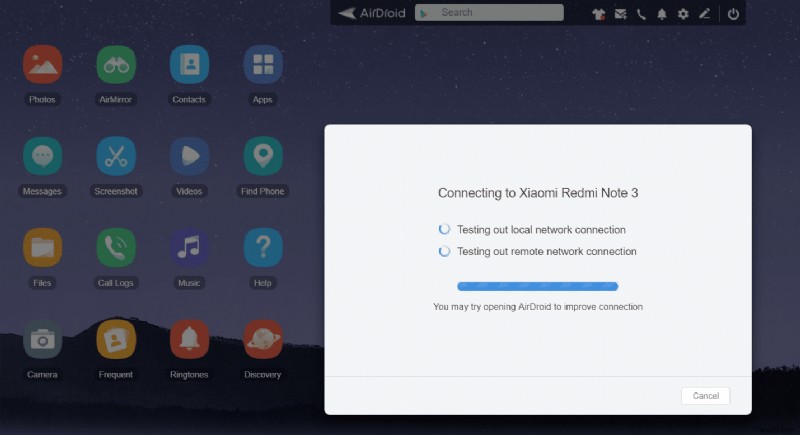Click the remote network spinner indicator
The height and width of the screenshot is (435, 800).
pyautogui.click(x=444, y=251)
